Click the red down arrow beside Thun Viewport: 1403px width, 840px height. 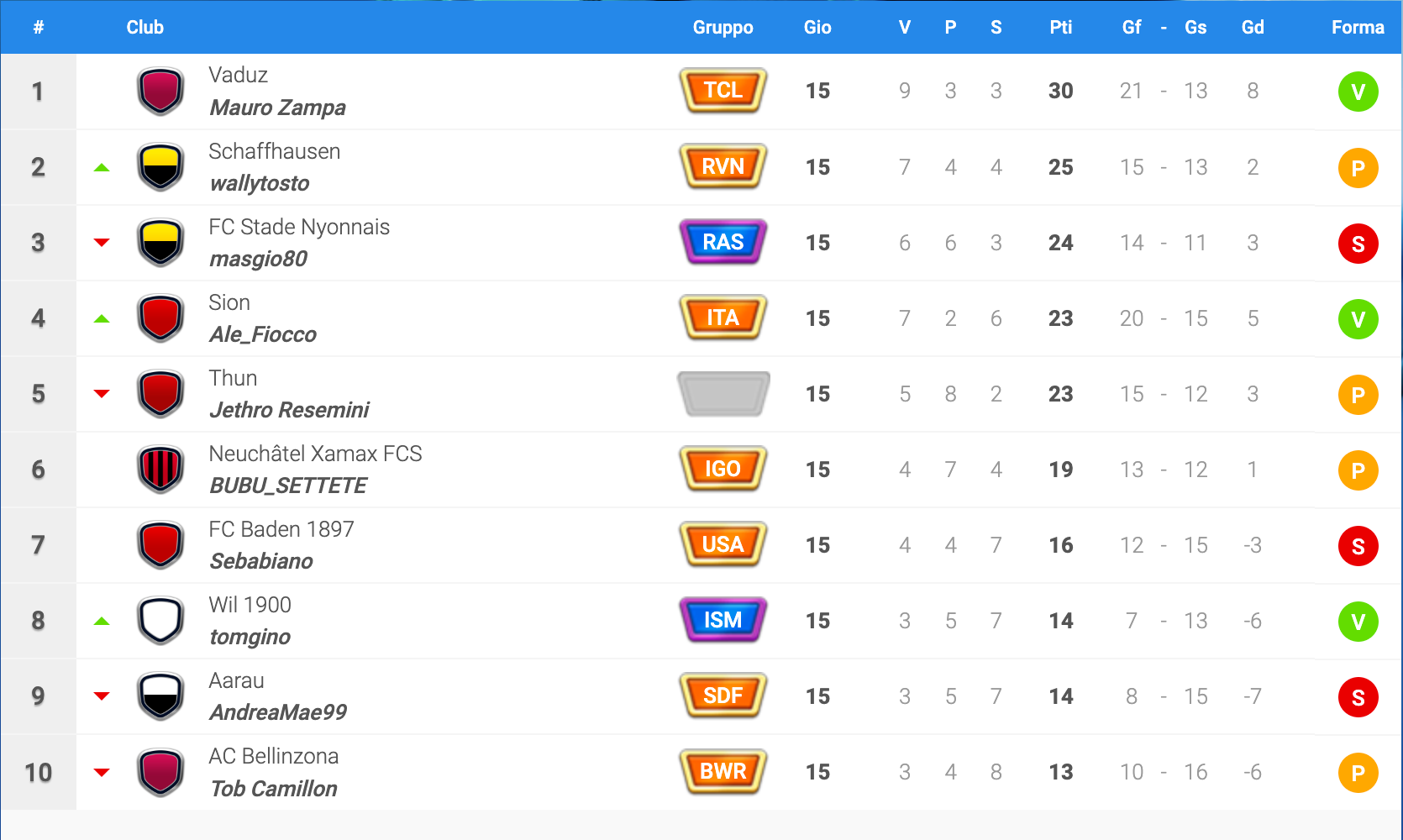102,394
